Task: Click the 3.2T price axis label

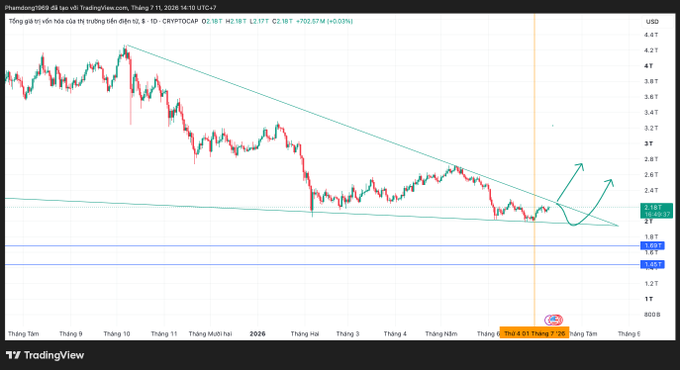Action: pyautogui.click(x=651, y=128)
